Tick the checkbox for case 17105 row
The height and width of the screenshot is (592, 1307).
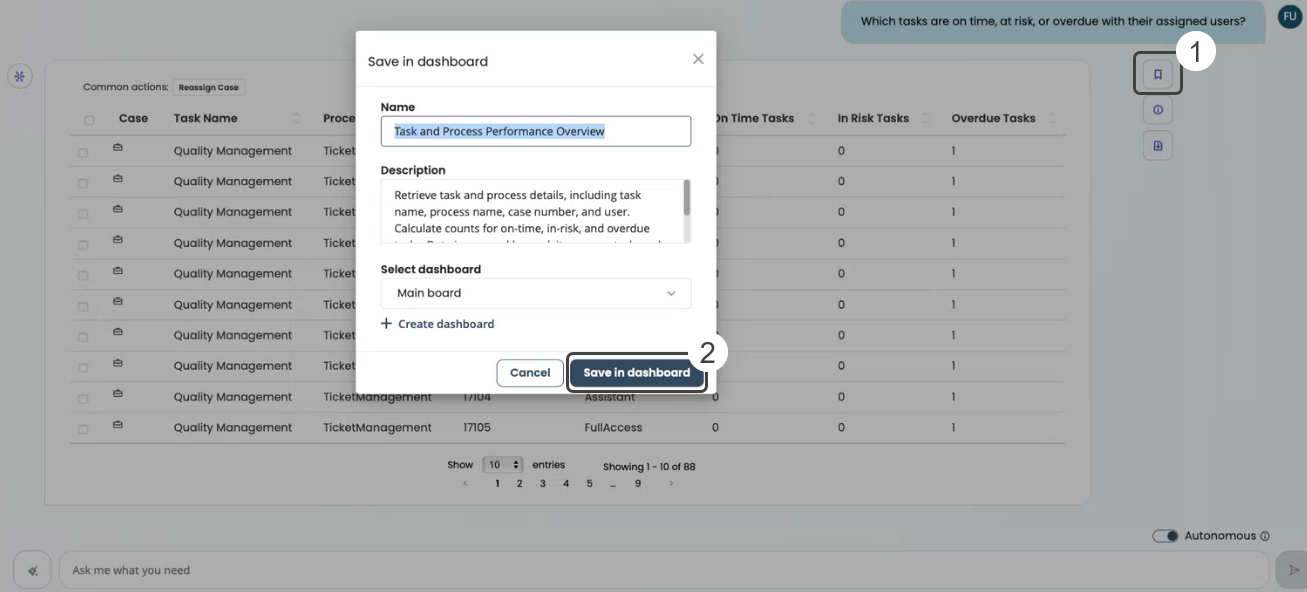click(83, 429)
